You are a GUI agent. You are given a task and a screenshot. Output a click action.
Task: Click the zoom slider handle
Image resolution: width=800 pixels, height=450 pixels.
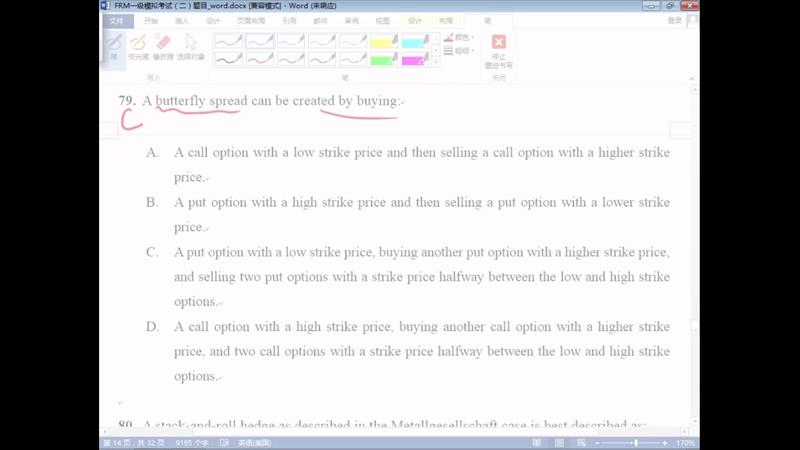coord(636,443)
